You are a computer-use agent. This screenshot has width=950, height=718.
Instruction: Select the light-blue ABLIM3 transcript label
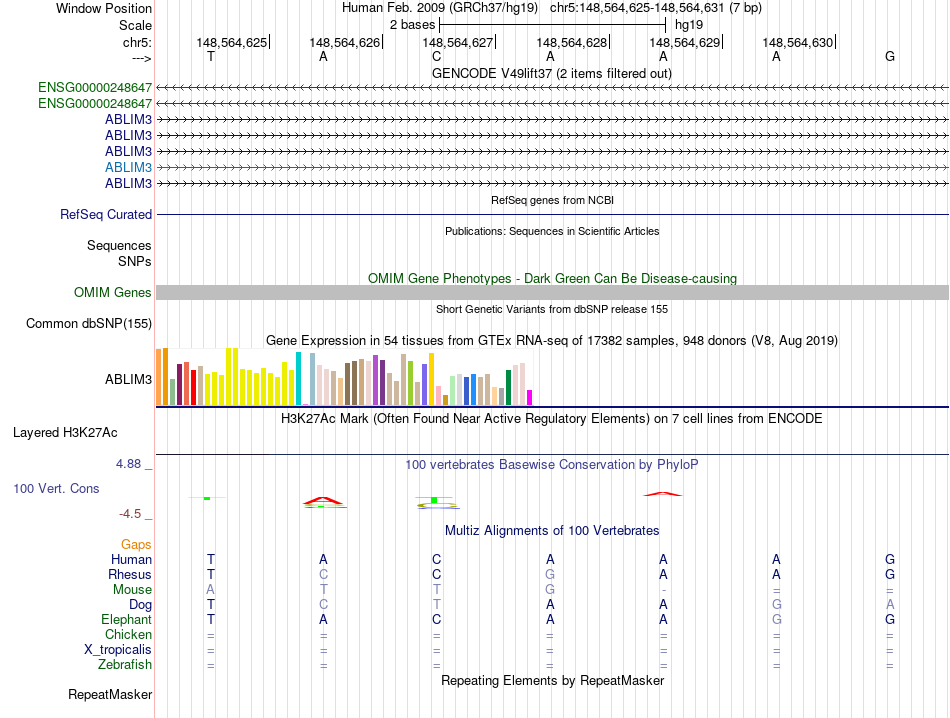128,167
